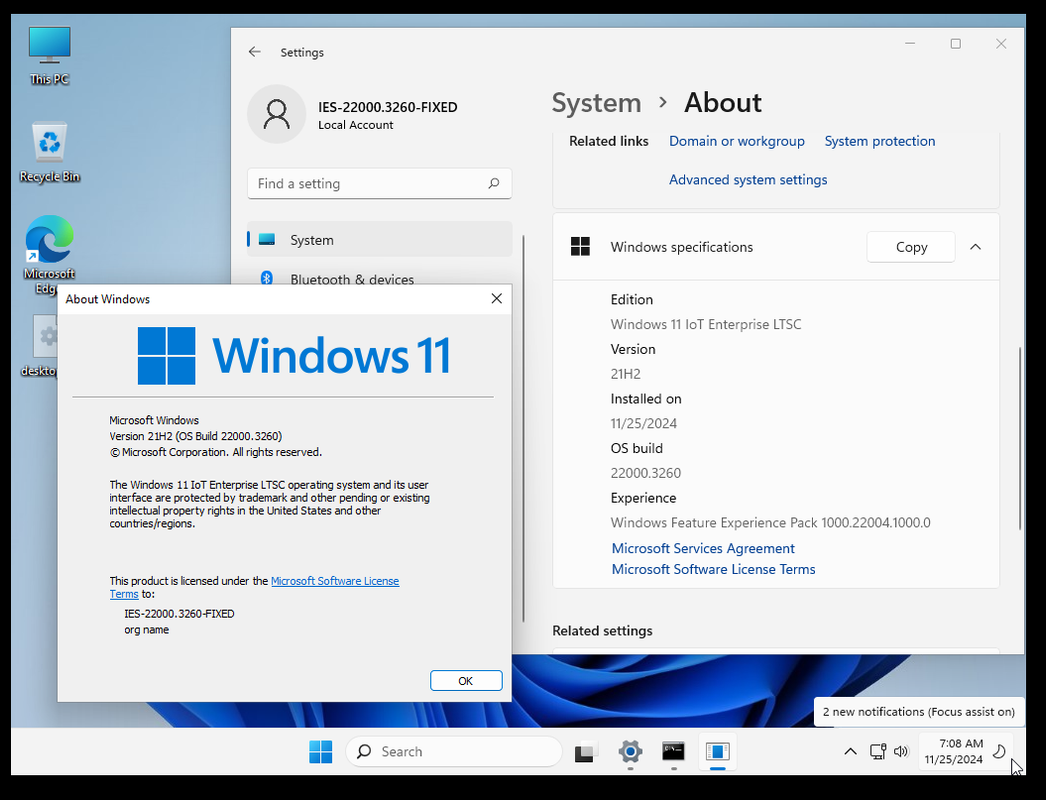Open Domain or workgroup link
Viewport: 1046px width, 800px height.
(x=736, y=141)
